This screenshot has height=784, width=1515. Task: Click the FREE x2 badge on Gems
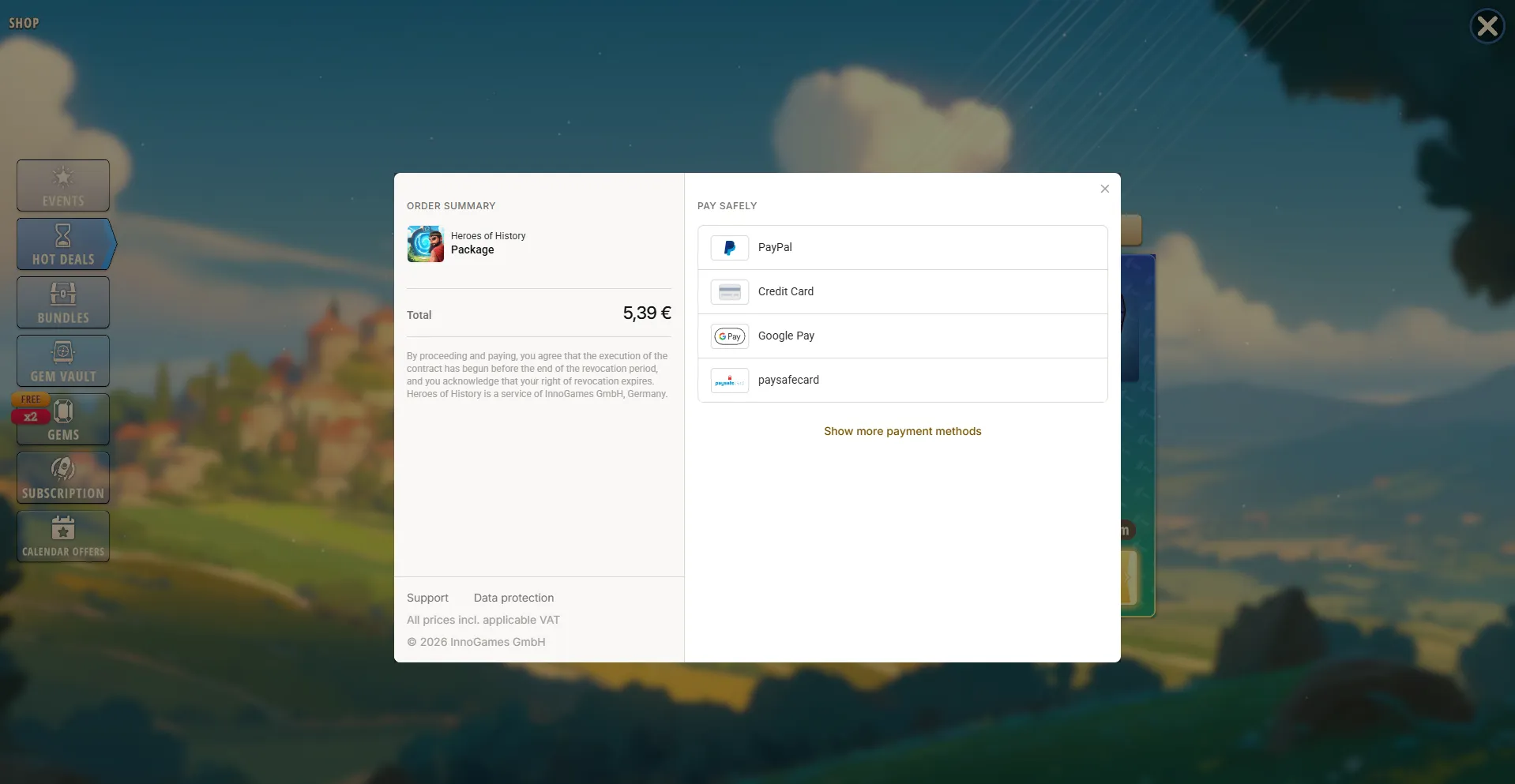(31, 408)
